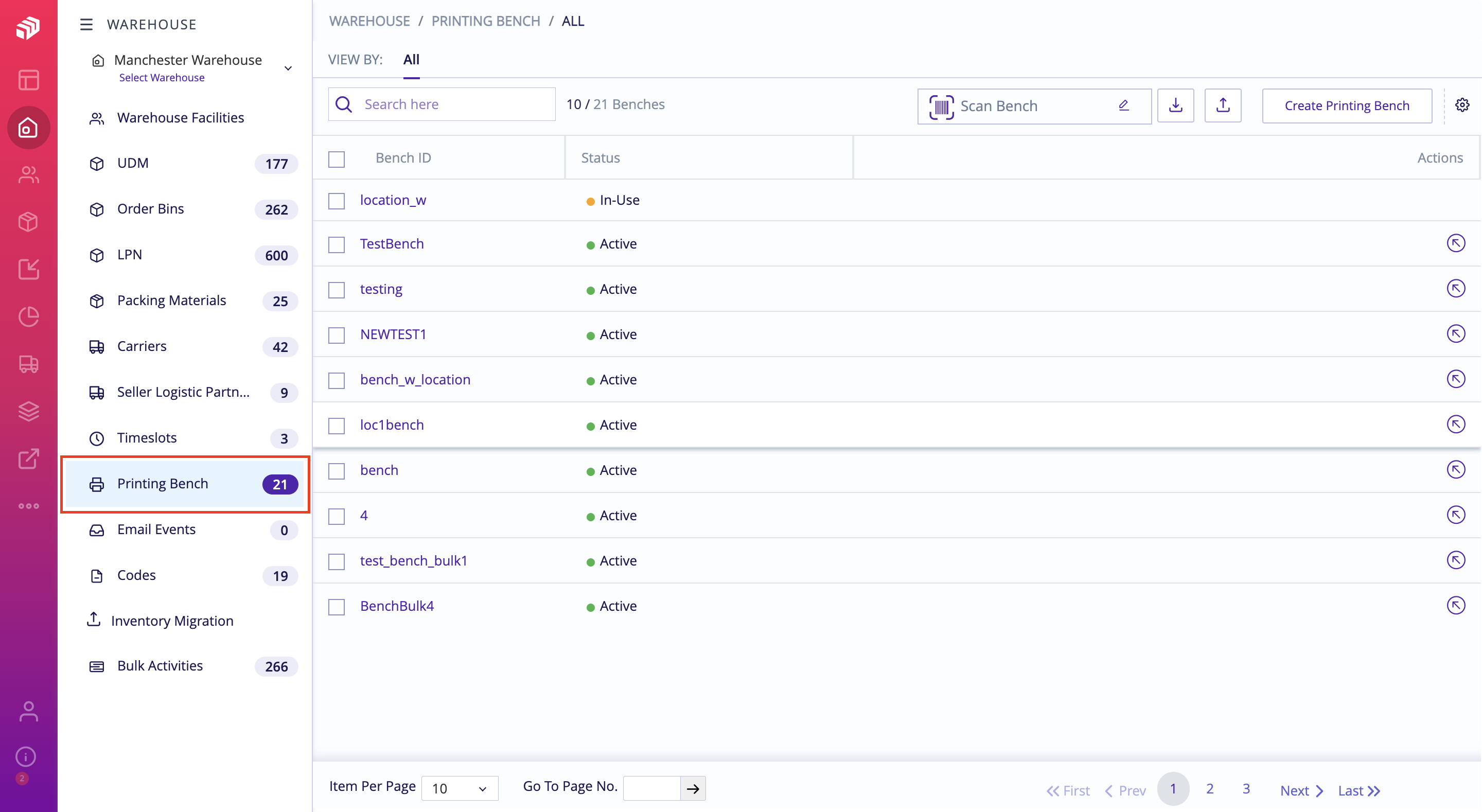This screenshot has width=1482, height=812.
Task: Check the bench_w_location row checkbox
Action: (337, 380)
